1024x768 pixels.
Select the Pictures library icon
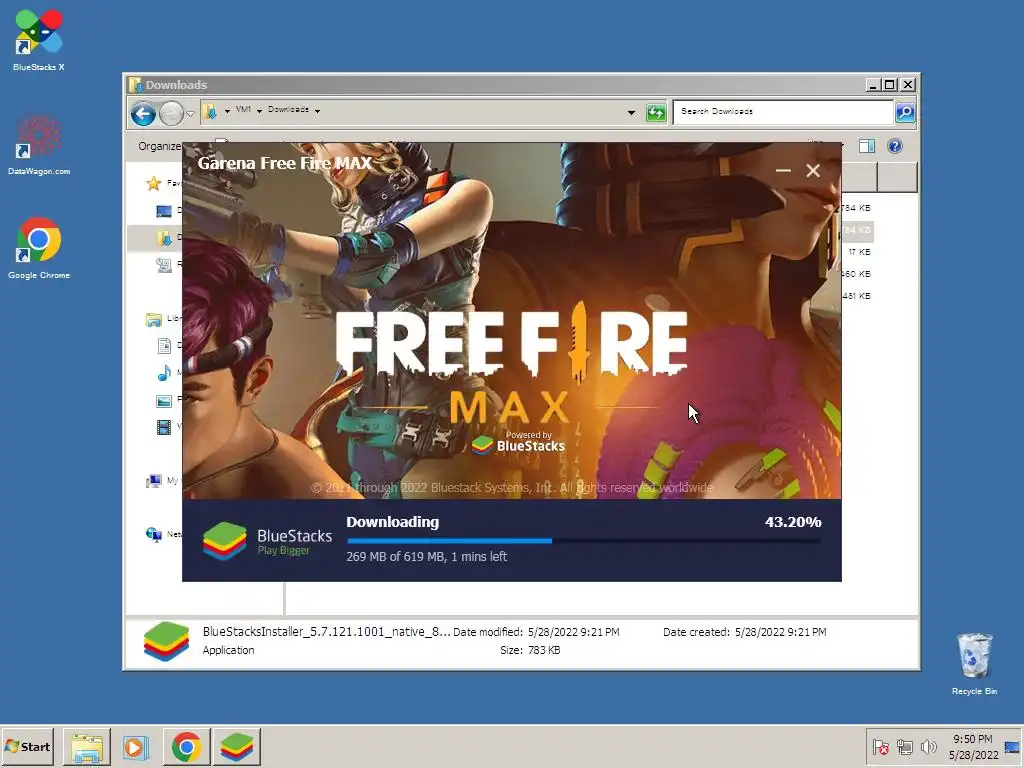pos(164,400)
